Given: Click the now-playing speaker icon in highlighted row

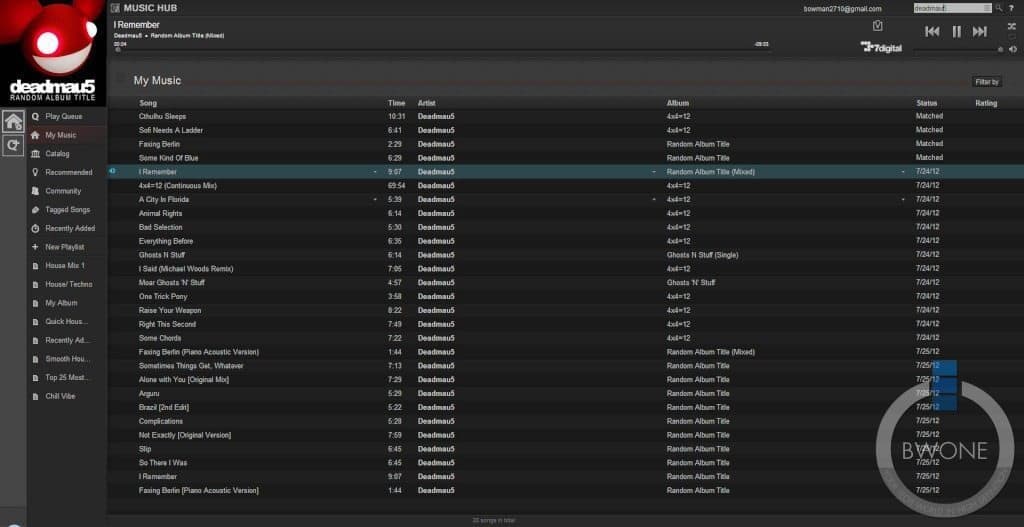Looking at the screenshot, I should pos(112,171).
